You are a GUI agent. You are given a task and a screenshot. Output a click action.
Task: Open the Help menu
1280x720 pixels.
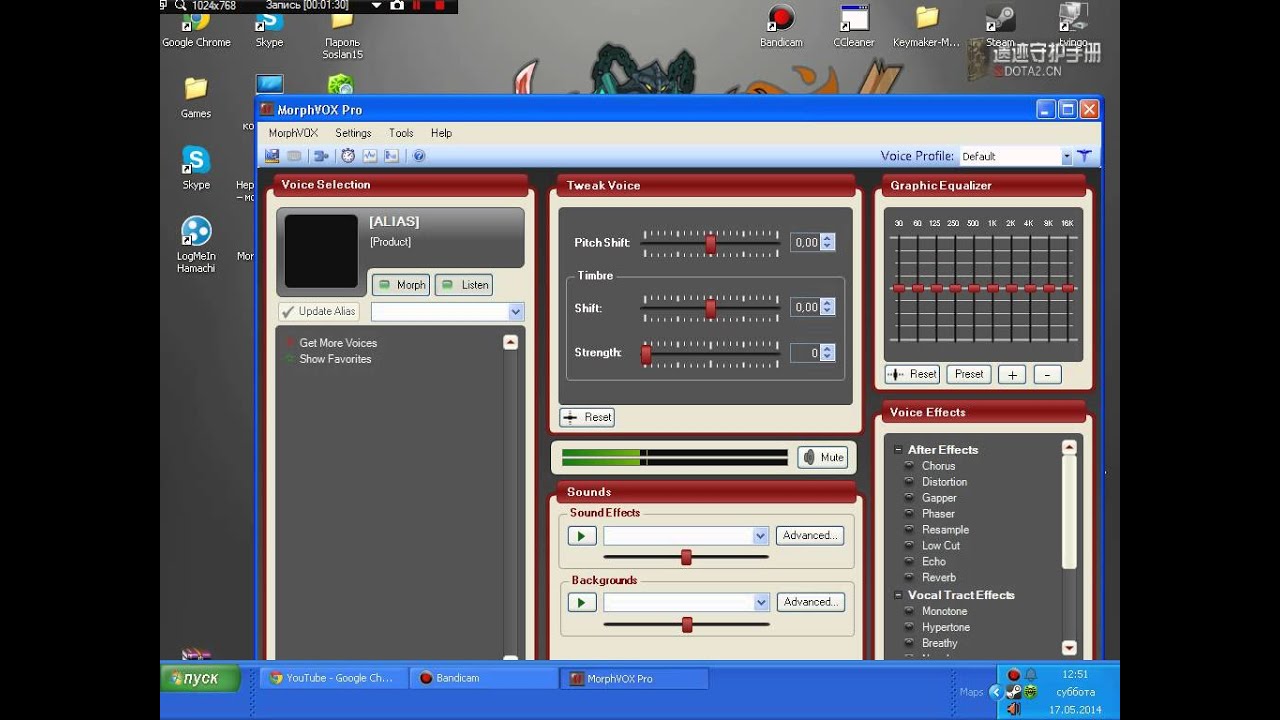click(441, 133)
